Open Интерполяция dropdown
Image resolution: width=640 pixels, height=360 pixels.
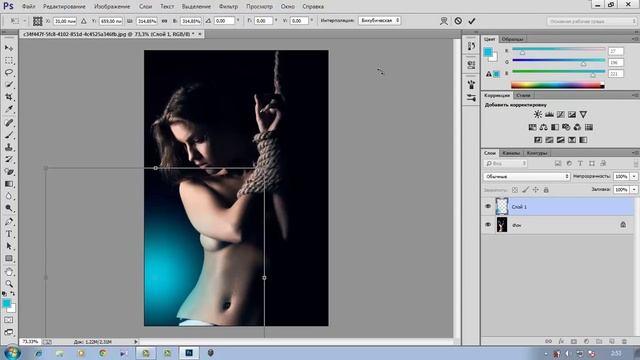379,20
